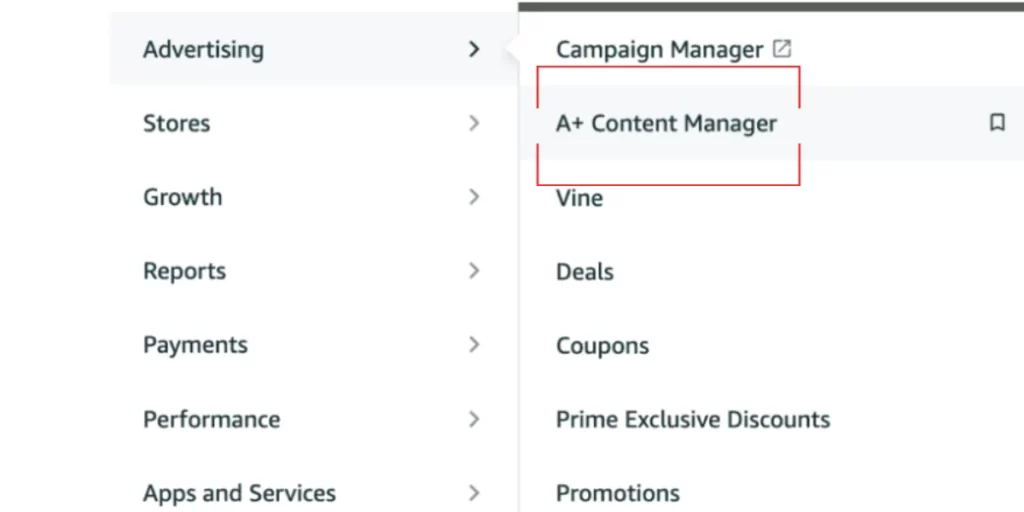Viewport: 1024px width, 512px height.
Task: Select Stores from the main menu
Action: [176, 123]
